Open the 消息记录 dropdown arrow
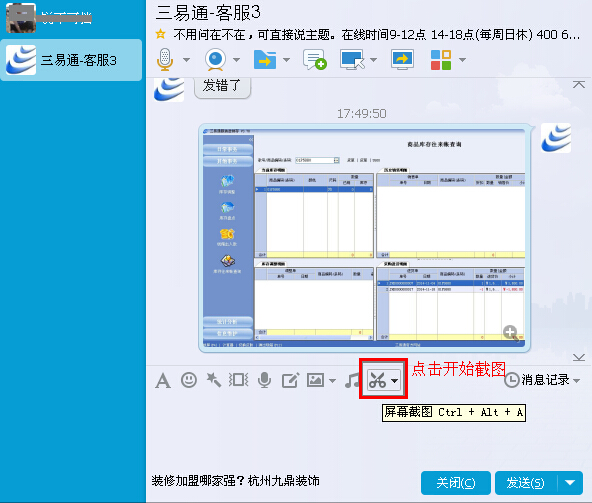The width and height of the screenshot is (592, 503). (577, 381)
